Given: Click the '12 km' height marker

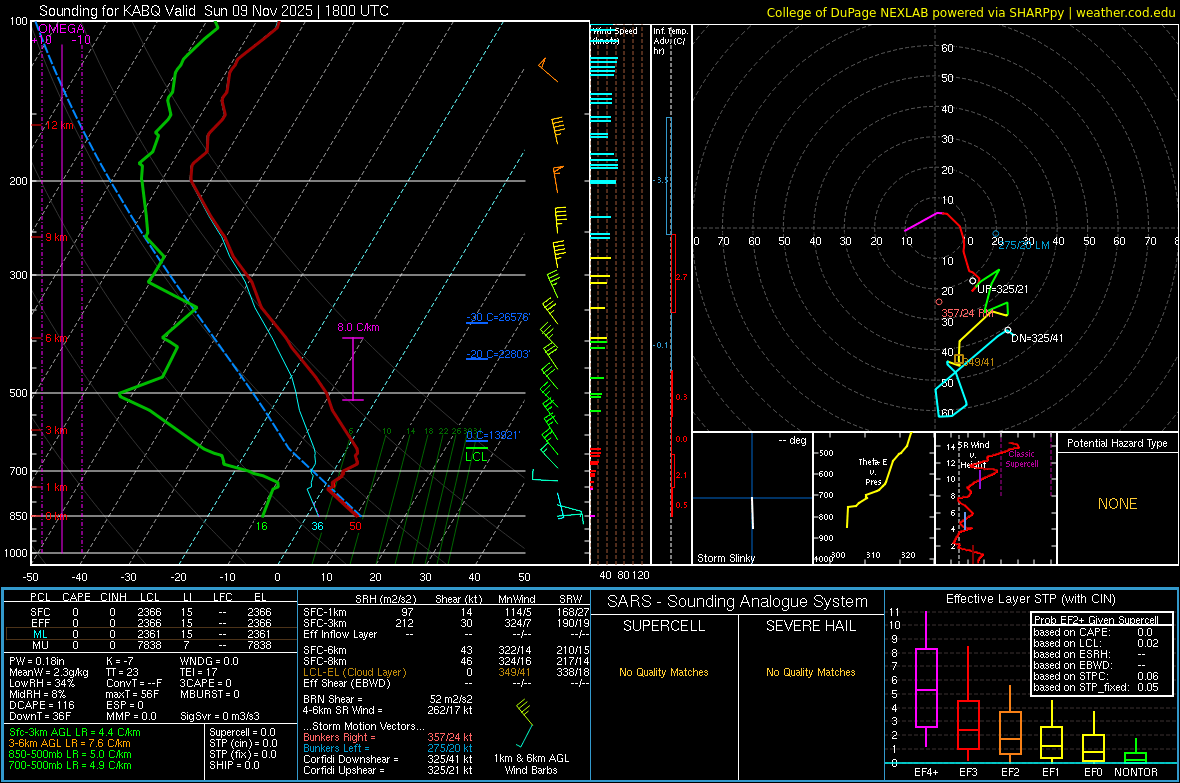Looking at the screenshot, I should (59, 125).
